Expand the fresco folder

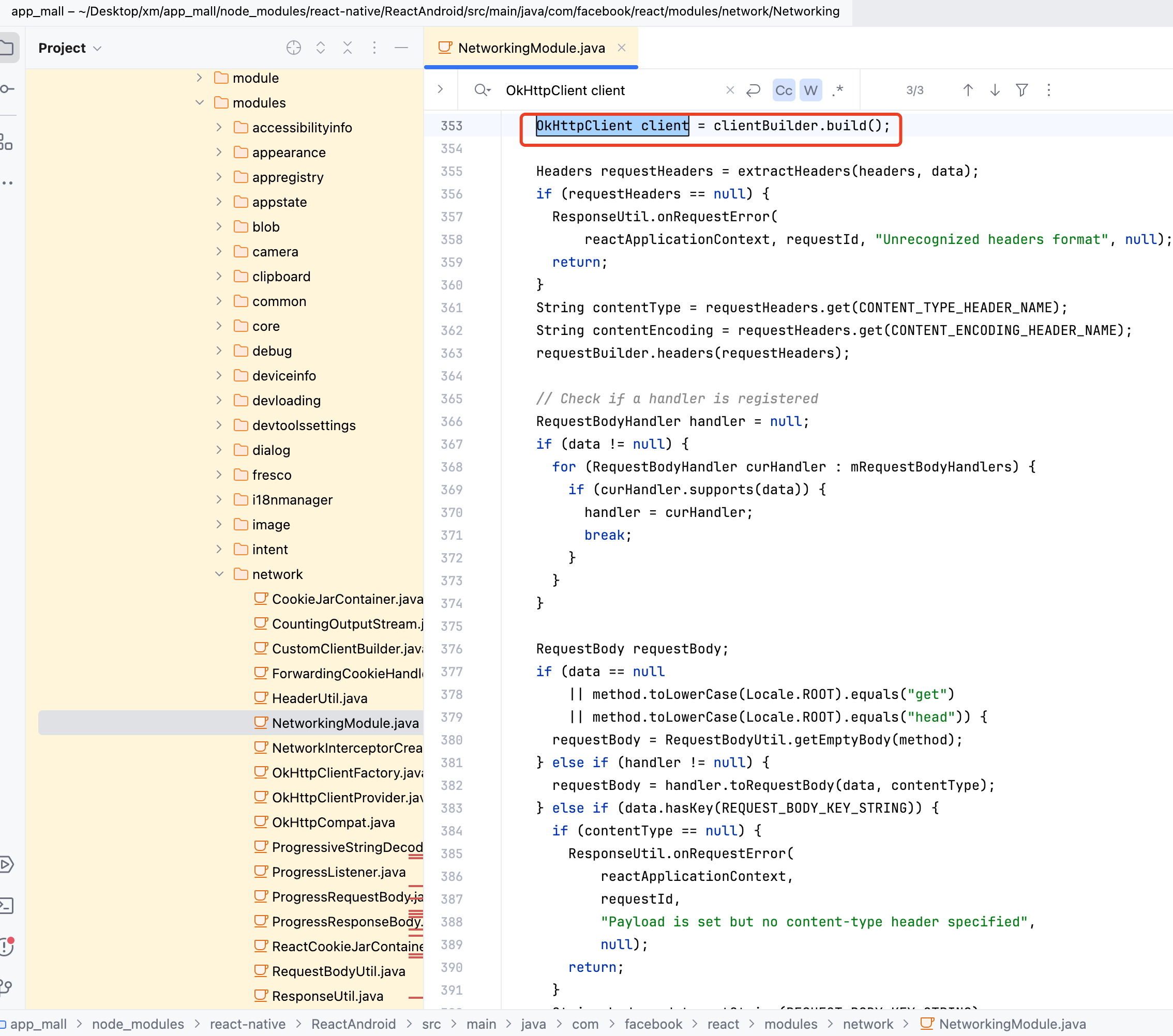219,475
